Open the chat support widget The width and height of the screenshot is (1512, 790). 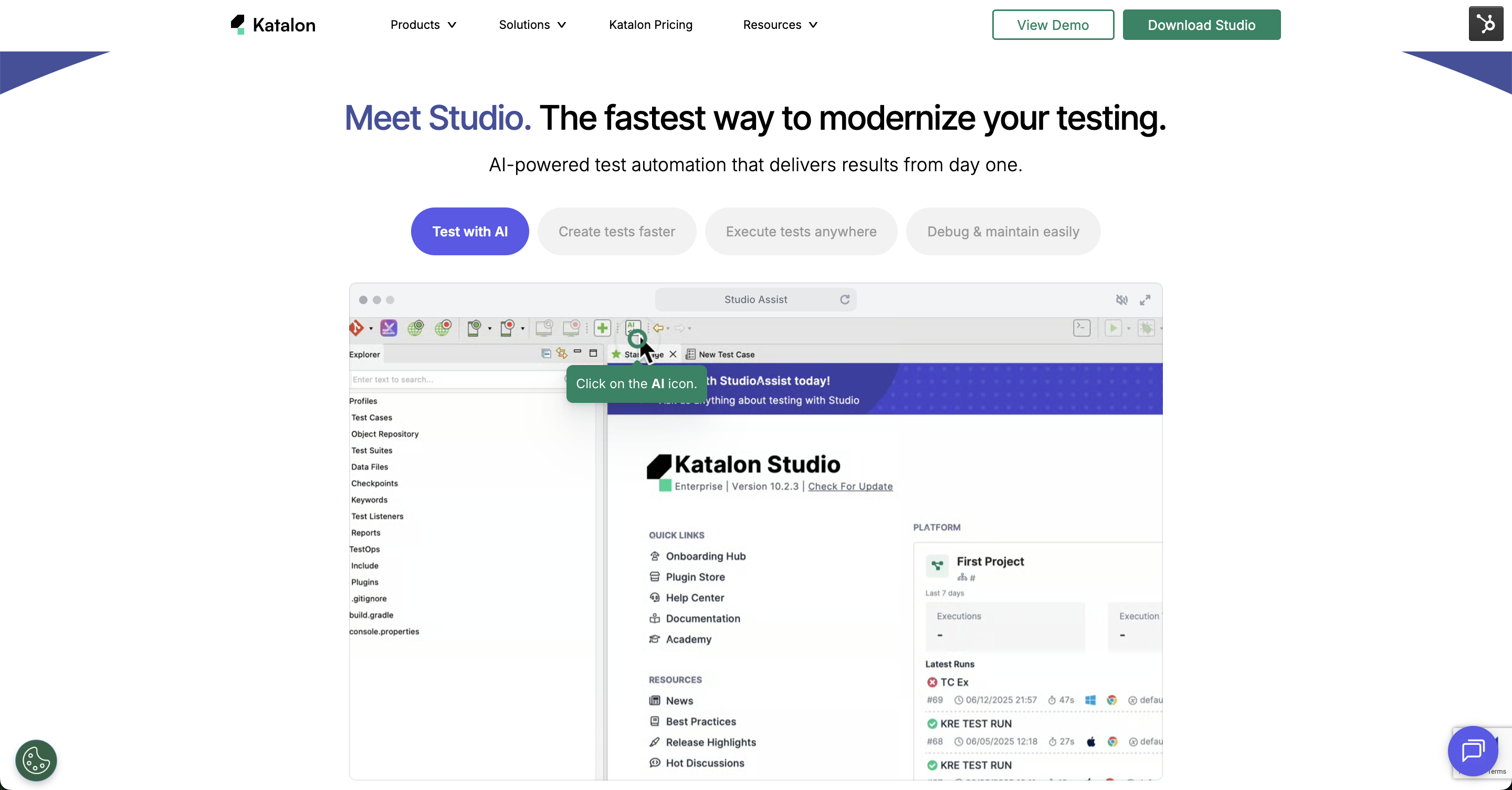pos(1473,752)
